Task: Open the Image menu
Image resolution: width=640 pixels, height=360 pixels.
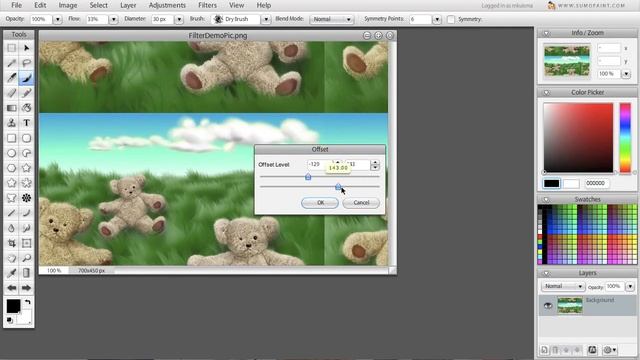Action: pos(68,5)
